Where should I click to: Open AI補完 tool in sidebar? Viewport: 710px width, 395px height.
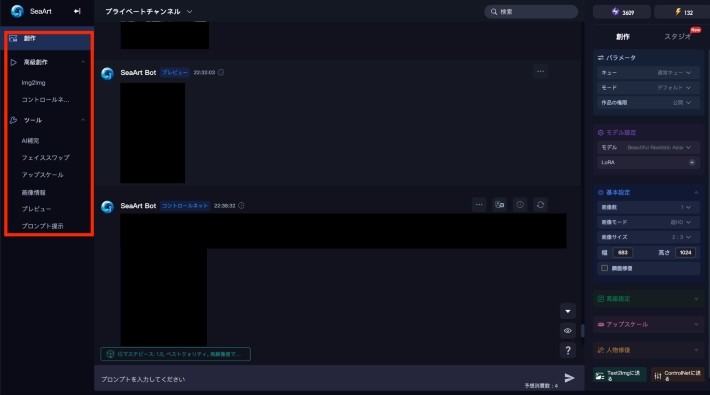(x=30, y=141)
